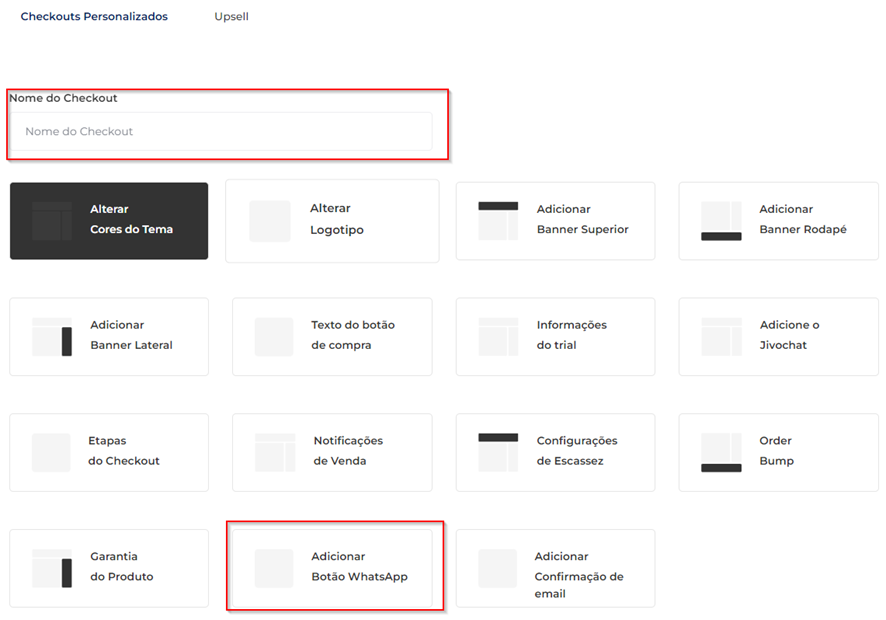Screen dimensions: 886x620
Task: Open the Upsell tab
Action: 231,16
